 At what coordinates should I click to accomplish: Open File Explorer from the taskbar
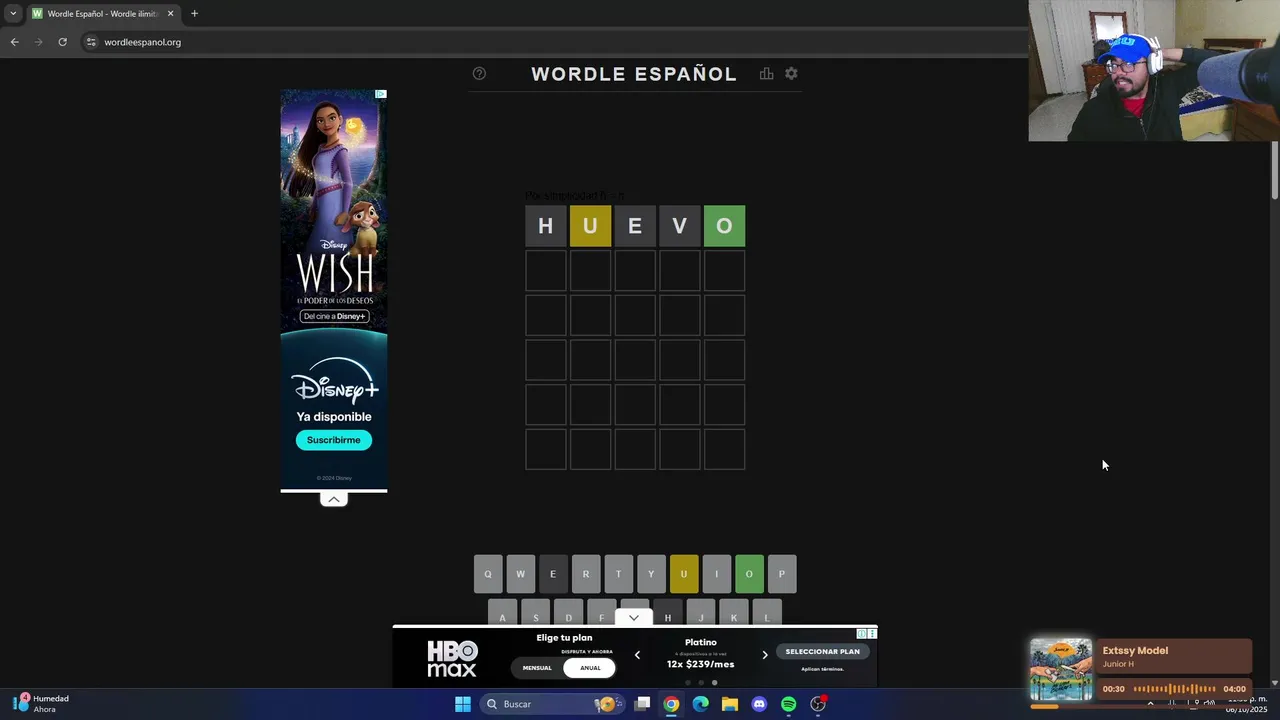coord(730,704)
